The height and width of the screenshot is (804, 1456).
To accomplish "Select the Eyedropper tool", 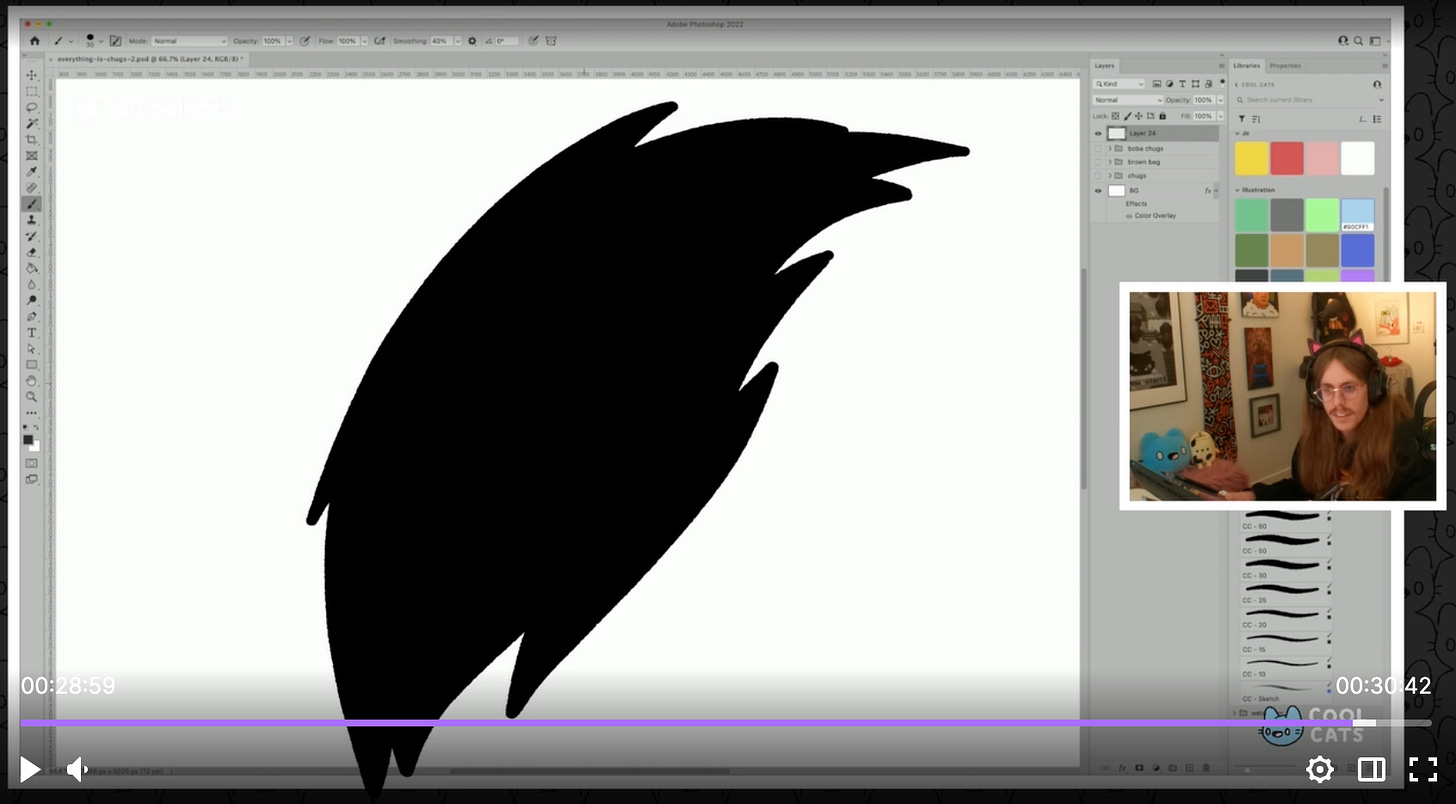I will [x=32, y=171].
